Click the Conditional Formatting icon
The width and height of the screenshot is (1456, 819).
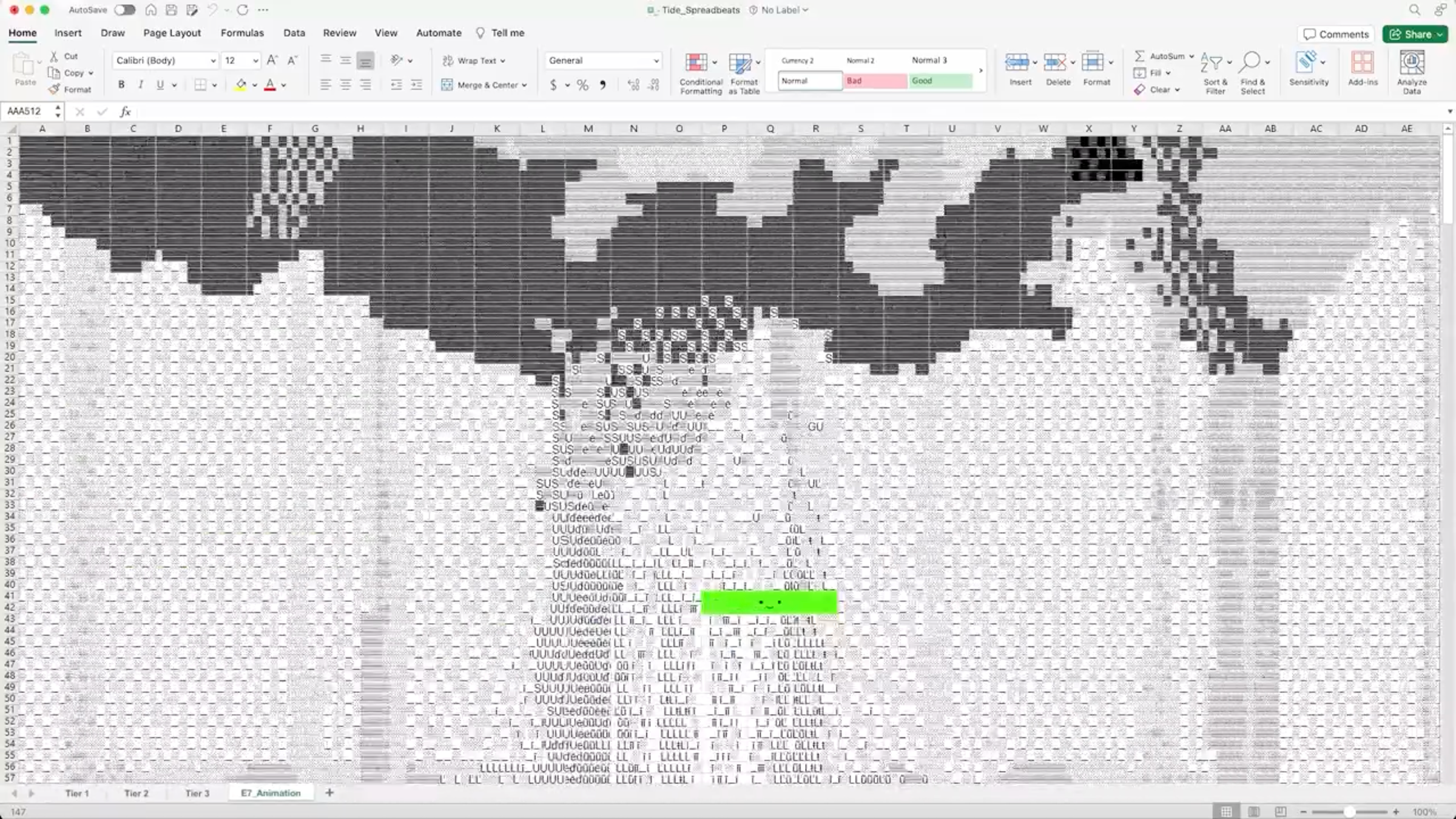[696, 62]
